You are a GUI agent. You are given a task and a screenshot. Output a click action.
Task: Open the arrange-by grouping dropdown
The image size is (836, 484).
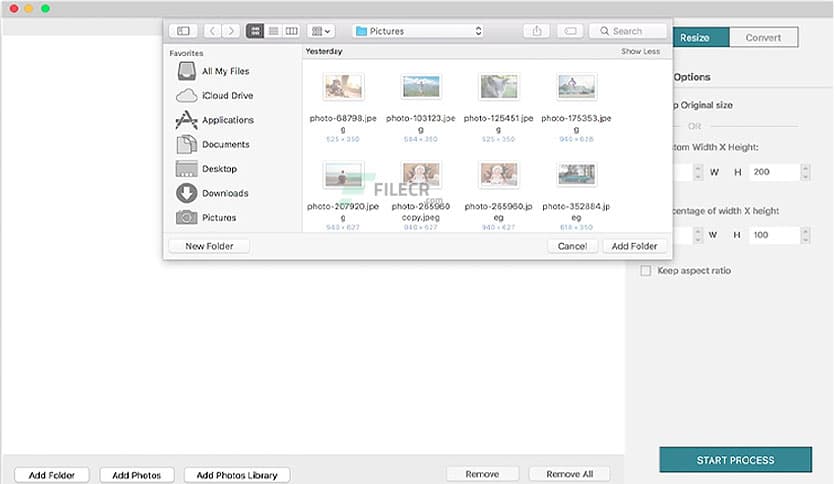320,31
